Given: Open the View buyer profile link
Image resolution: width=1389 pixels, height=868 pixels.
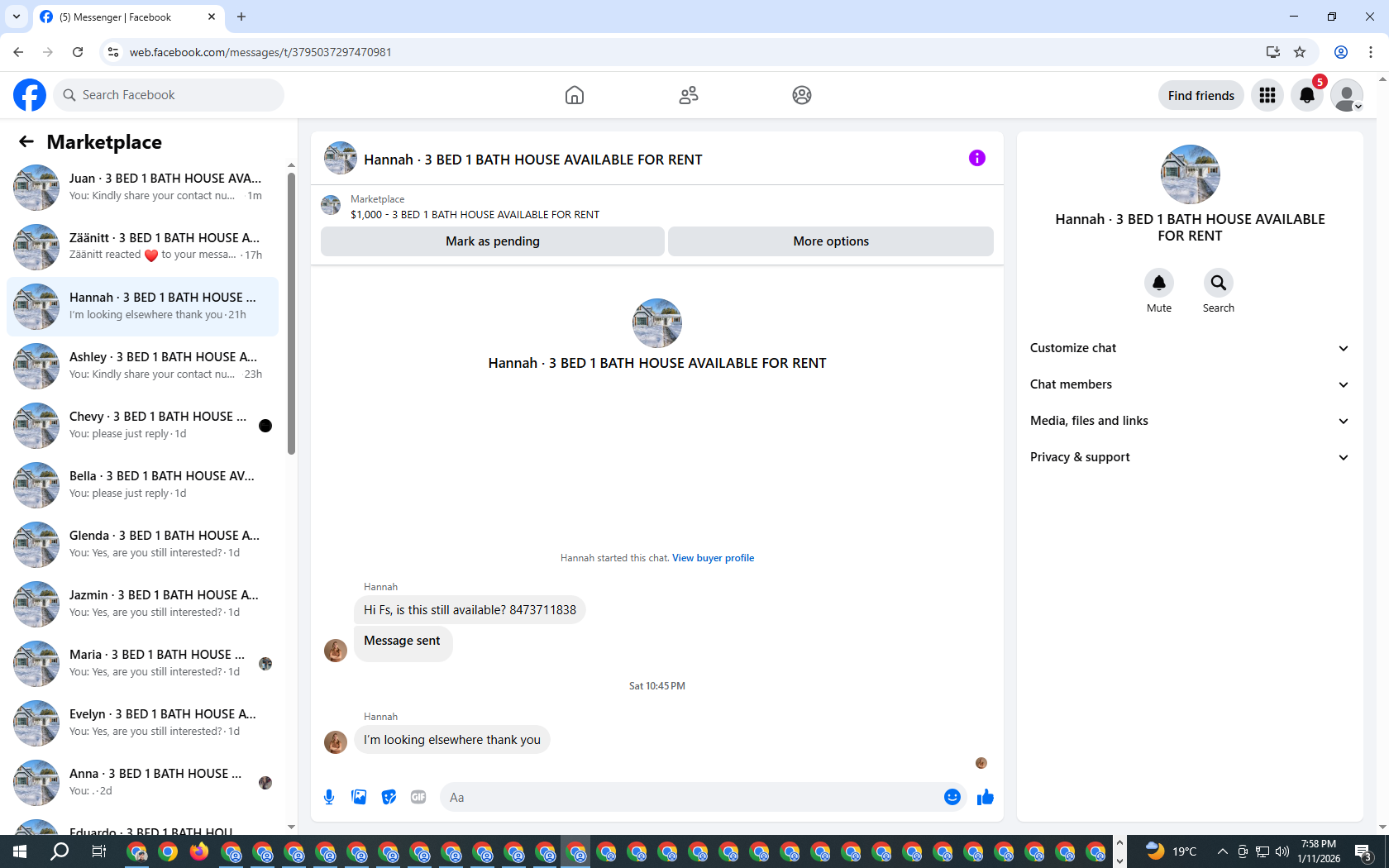Looking at the screenshot, I should (714, 558).
